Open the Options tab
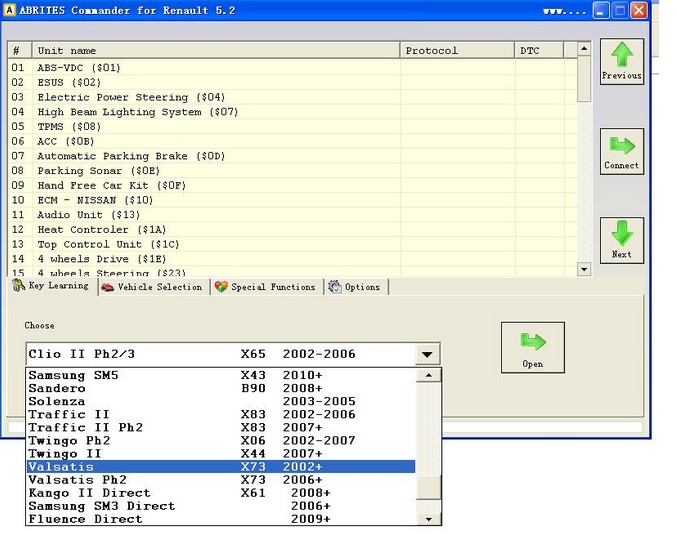 [x=354, y=287]
